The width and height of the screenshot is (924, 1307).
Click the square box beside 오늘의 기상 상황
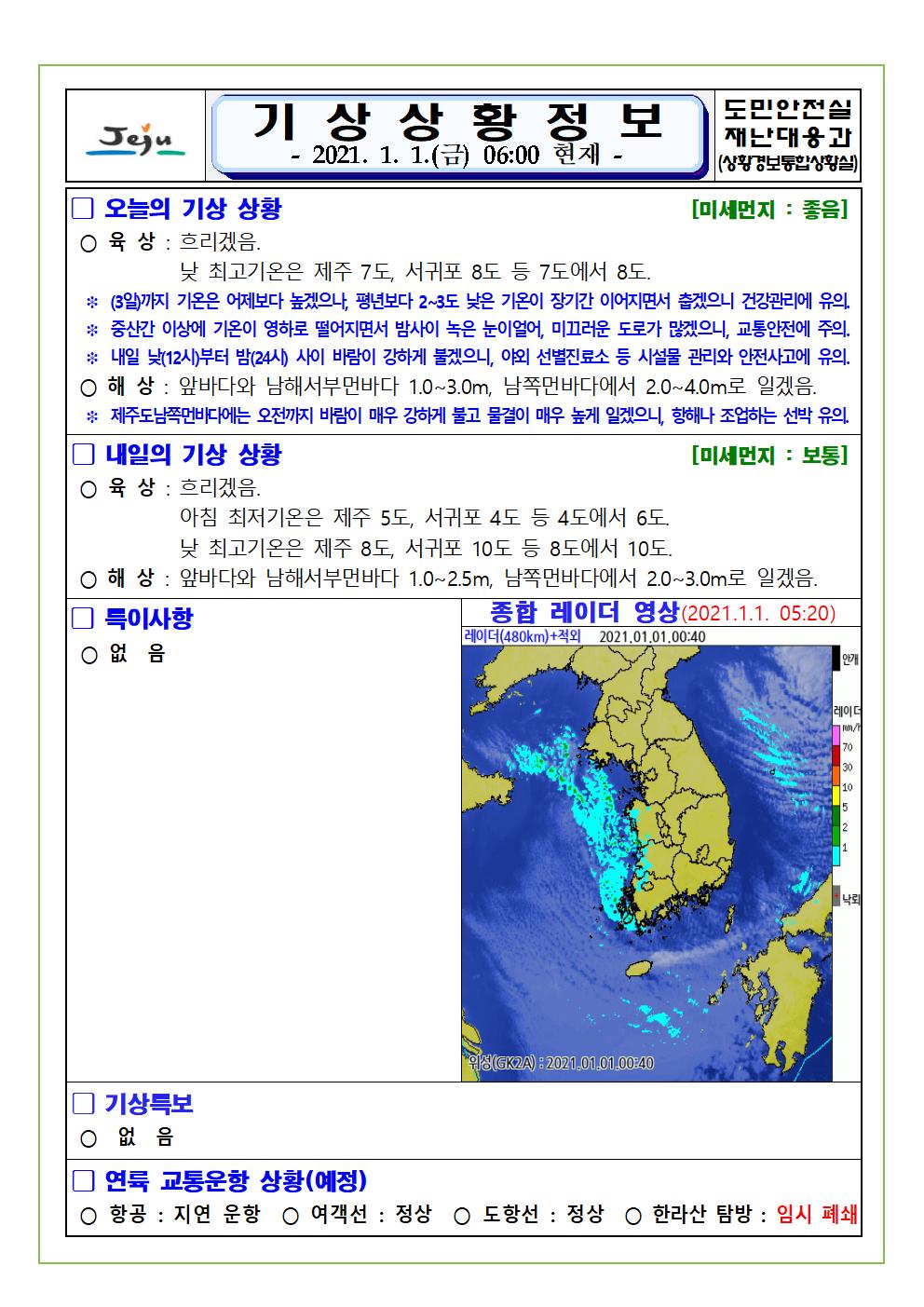coord(84,209)
